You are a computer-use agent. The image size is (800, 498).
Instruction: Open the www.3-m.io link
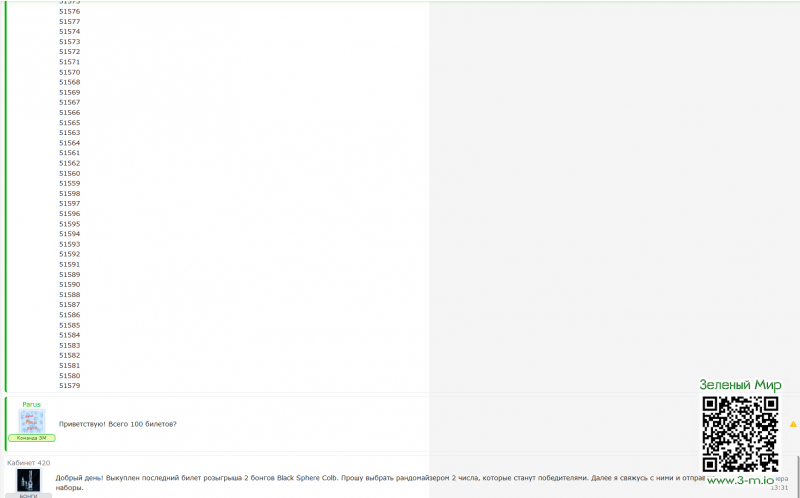[x=740, y=480]
